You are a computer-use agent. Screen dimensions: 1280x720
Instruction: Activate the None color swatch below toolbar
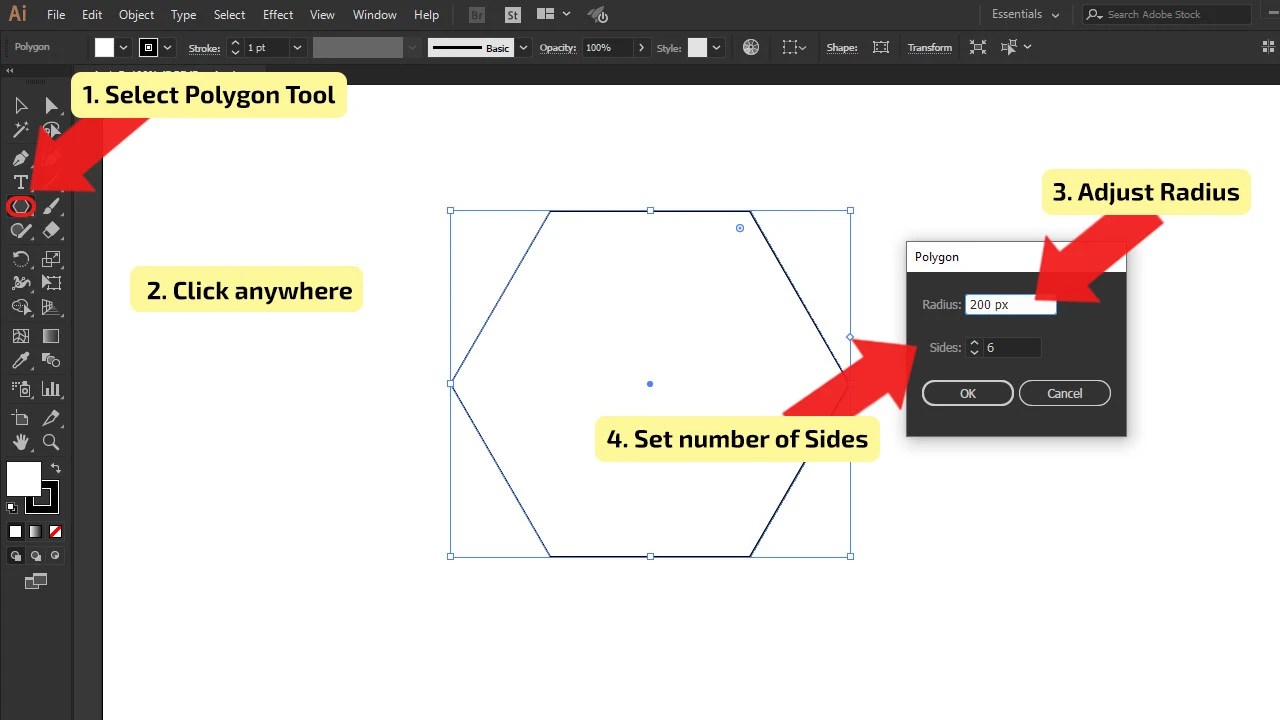56,531
